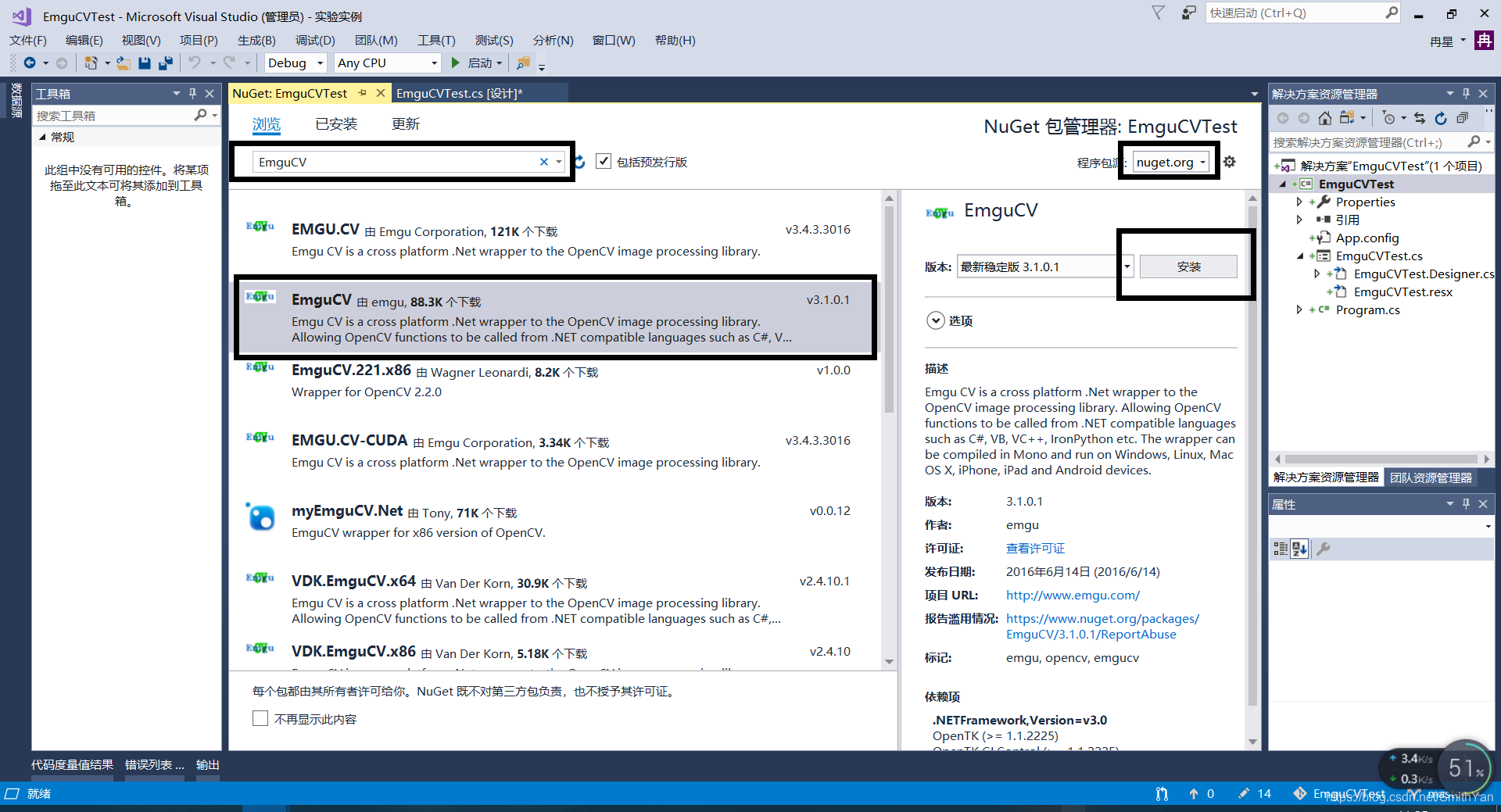Open NuGet settings gear next to package source
This screenshot has height=812, width=1501.
pos(1230,162)
